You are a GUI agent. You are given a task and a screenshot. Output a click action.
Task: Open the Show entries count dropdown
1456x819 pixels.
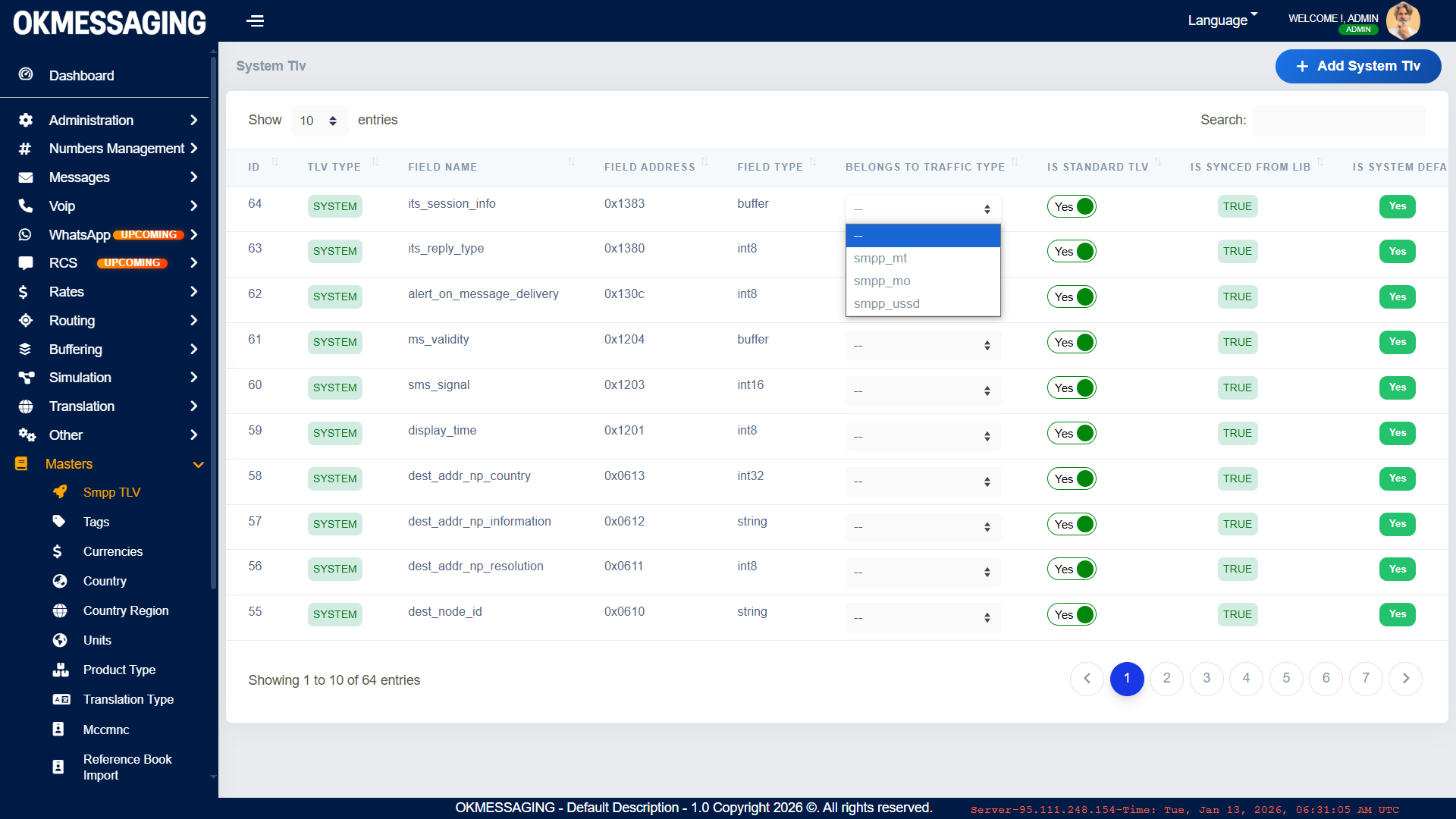click(318, 121)
